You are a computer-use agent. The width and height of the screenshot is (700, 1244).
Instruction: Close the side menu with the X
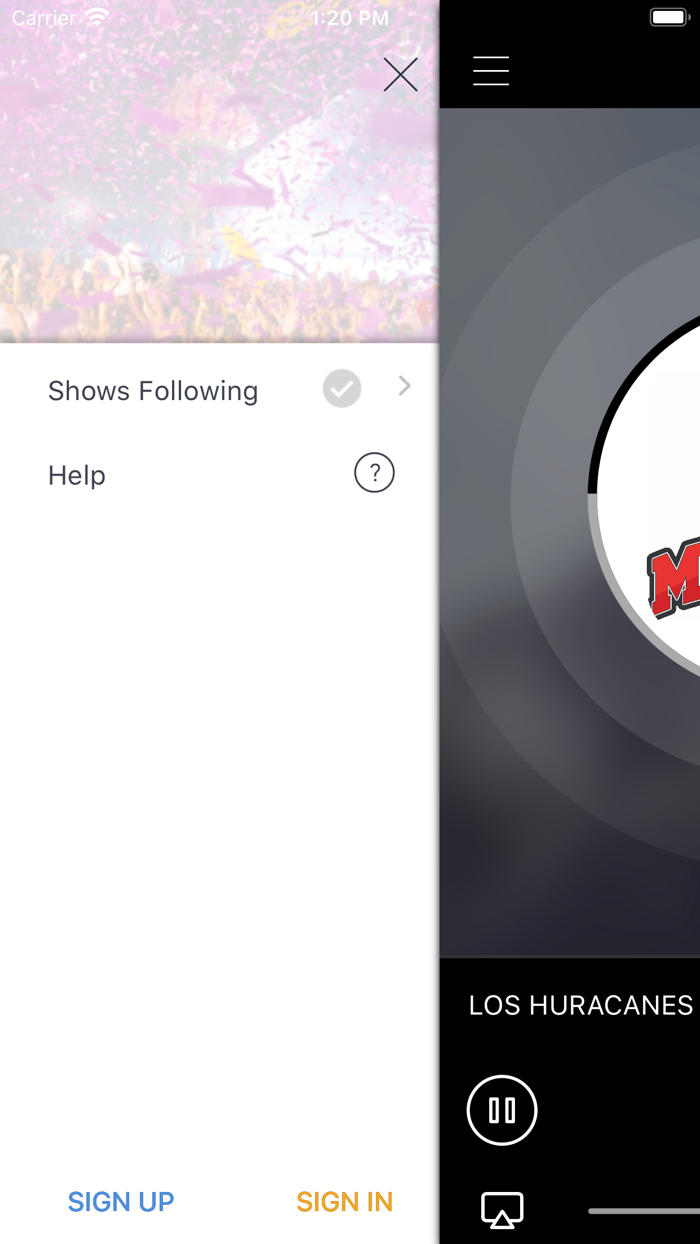click(x=400, y=74)
